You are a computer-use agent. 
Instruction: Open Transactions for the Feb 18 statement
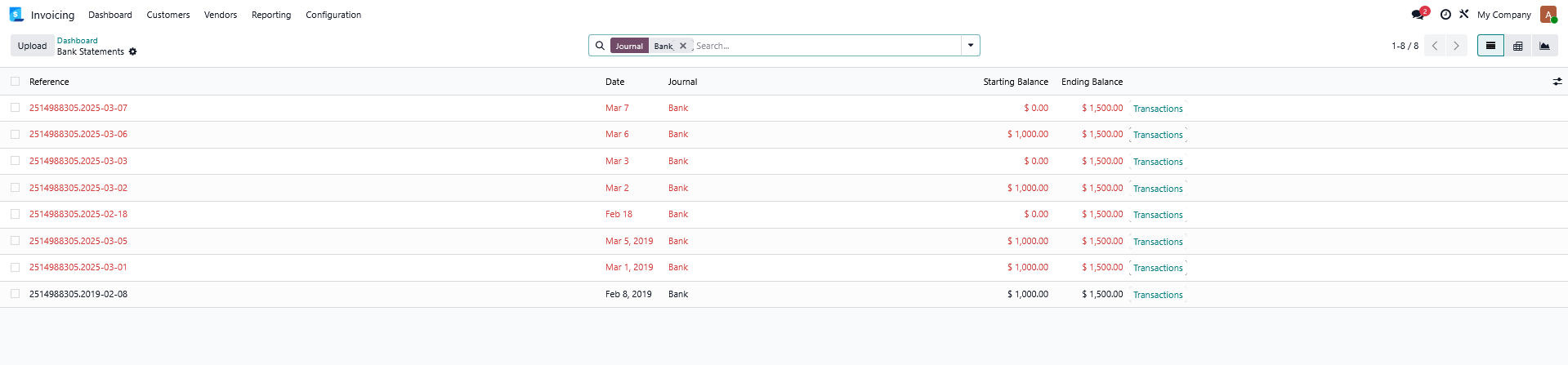tap(1157, 215)
